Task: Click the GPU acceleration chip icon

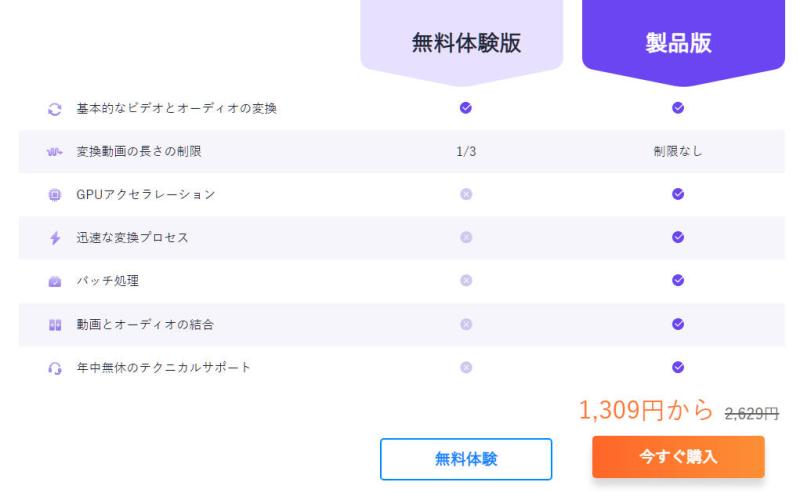Action: click(x=55, y=195)
